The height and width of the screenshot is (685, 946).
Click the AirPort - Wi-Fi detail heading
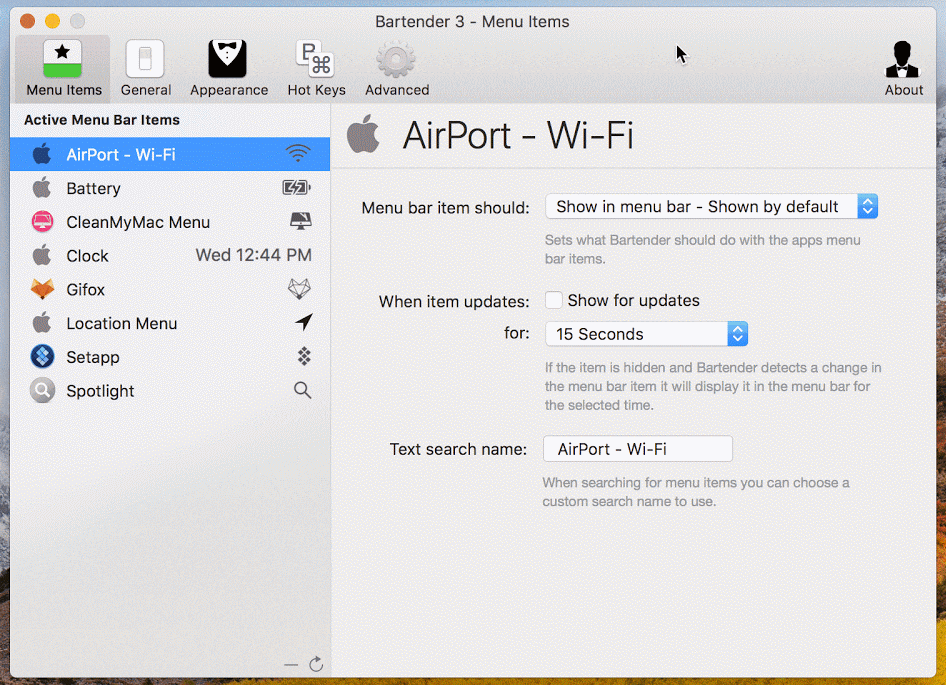click(518, 135)
